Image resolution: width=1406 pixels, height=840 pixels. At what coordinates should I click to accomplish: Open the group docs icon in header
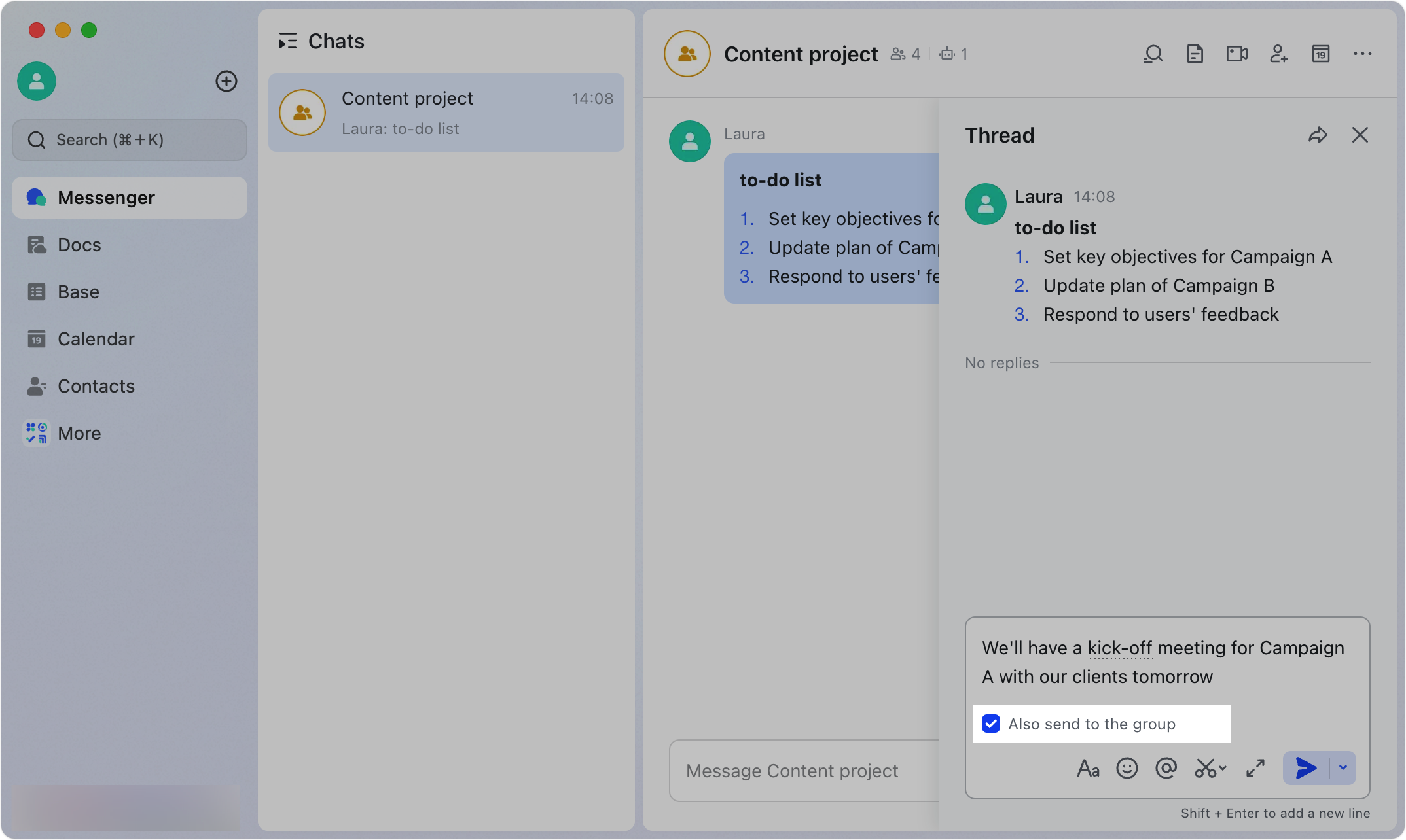coord(1195,54)
